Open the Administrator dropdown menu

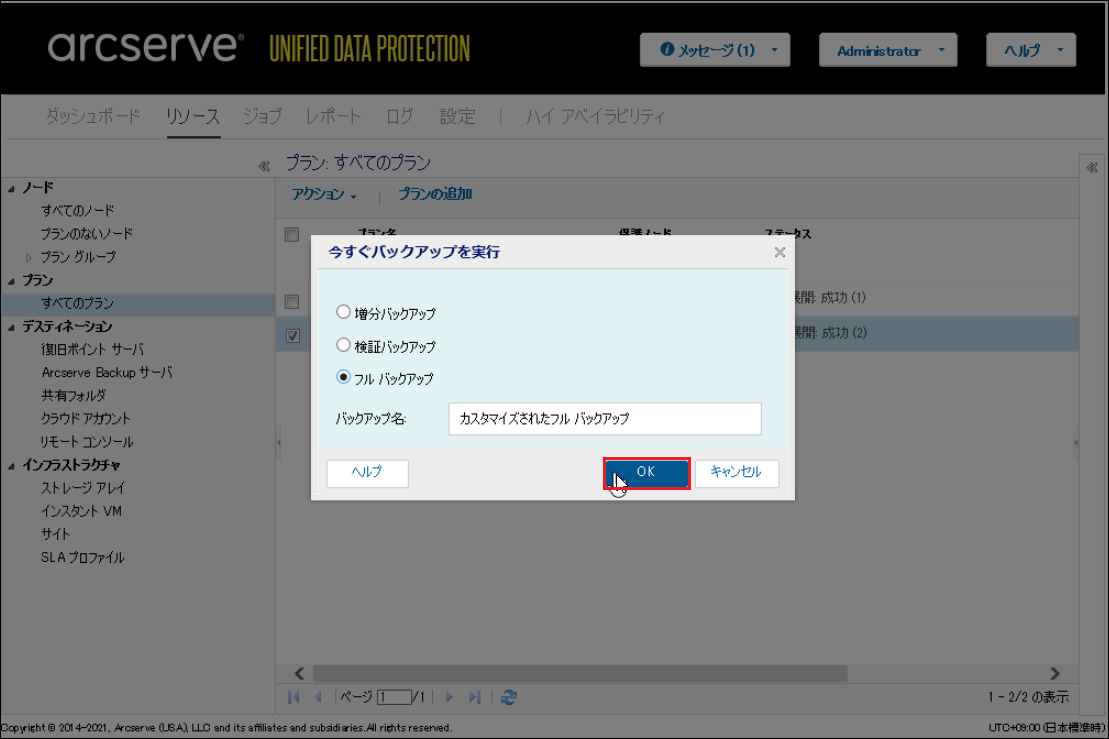tap(887, 50)
